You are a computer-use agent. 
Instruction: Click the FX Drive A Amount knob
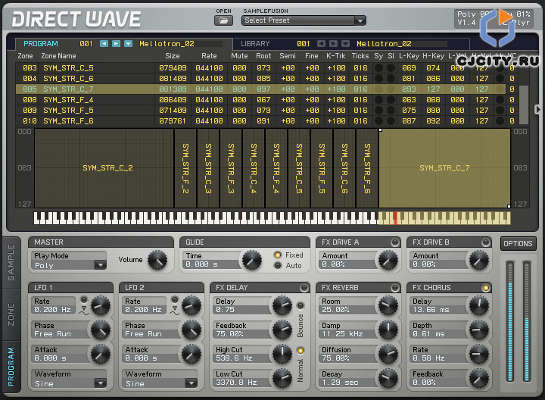[x=388, y=260]
